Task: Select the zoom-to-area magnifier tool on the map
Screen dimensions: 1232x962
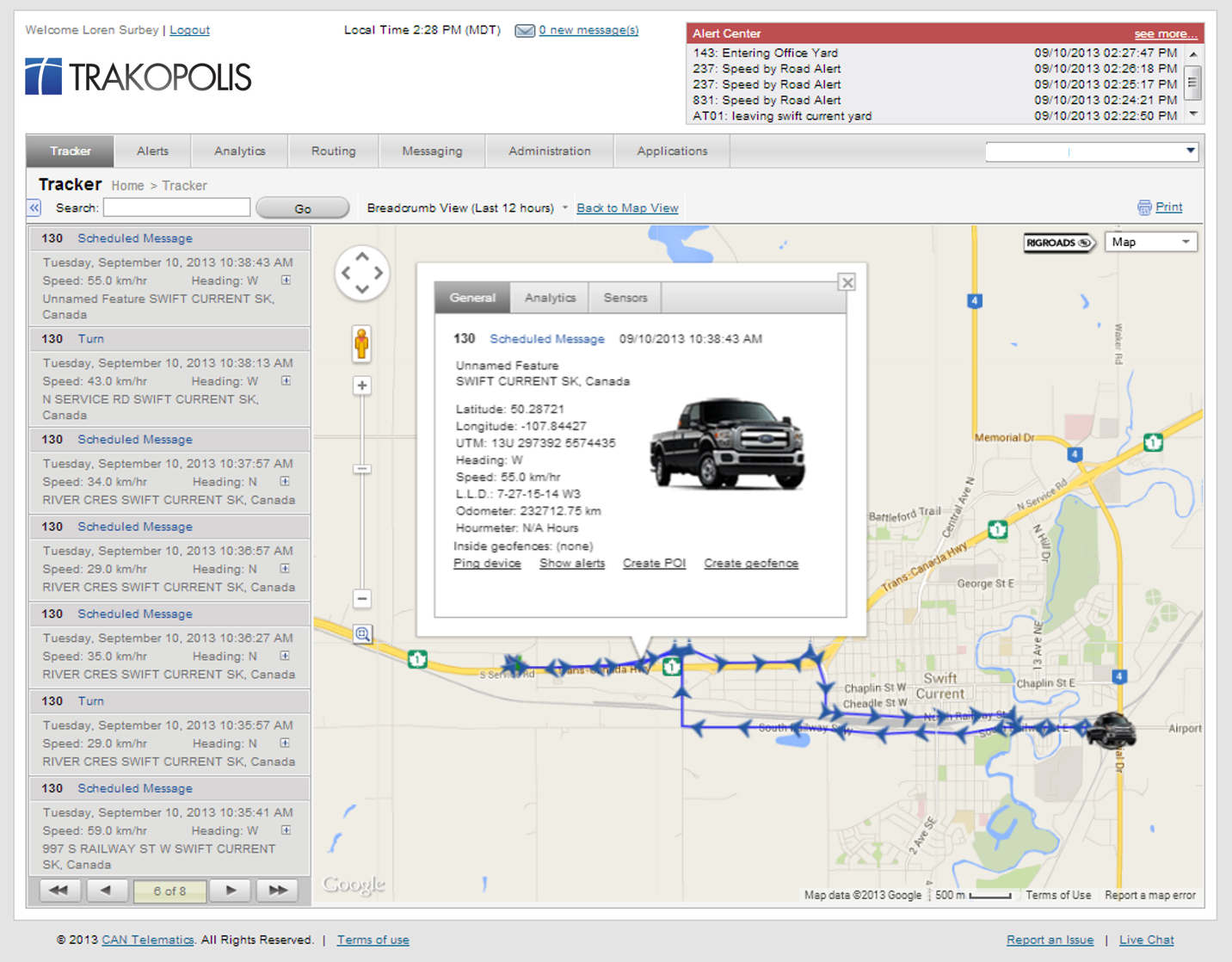Action: [361, 634]
